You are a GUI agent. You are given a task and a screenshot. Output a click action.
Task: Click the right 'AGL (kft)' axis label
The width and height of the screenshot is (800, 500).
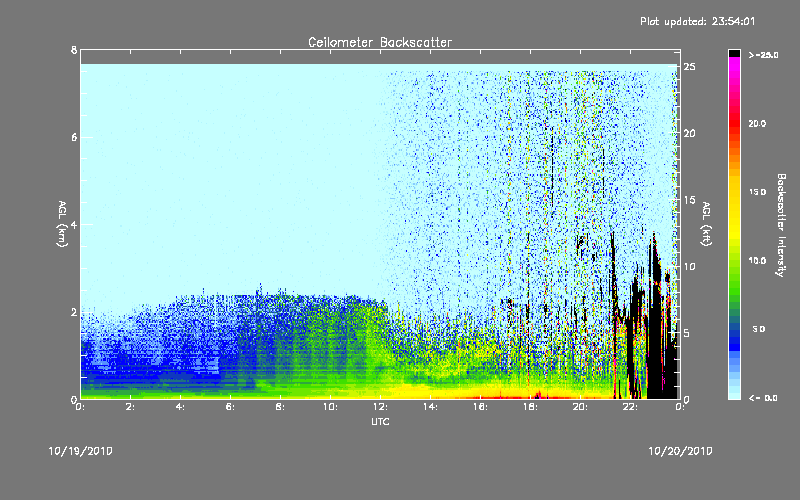pyautogui.click(x=706, y=224)
